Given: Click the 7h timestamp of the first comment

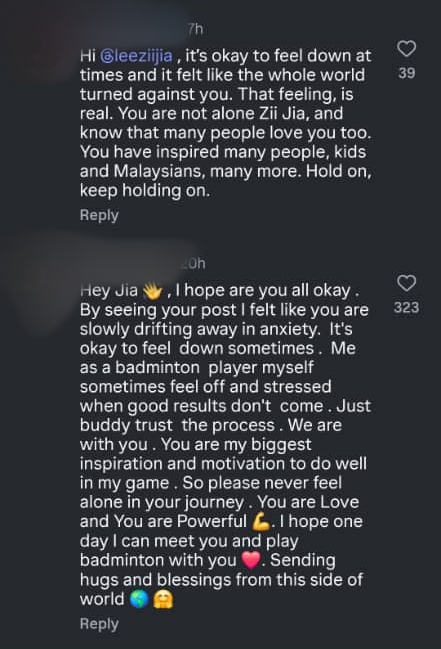Looking at the screenshot, I should point(195,29).
